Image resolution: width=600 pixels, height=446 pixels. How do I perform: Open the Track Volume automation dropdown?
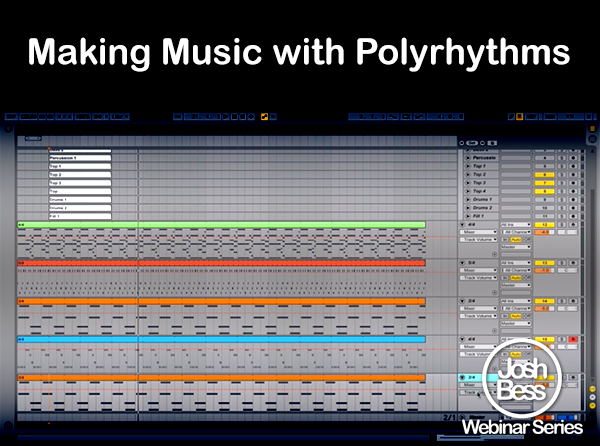tap(478, 240)
